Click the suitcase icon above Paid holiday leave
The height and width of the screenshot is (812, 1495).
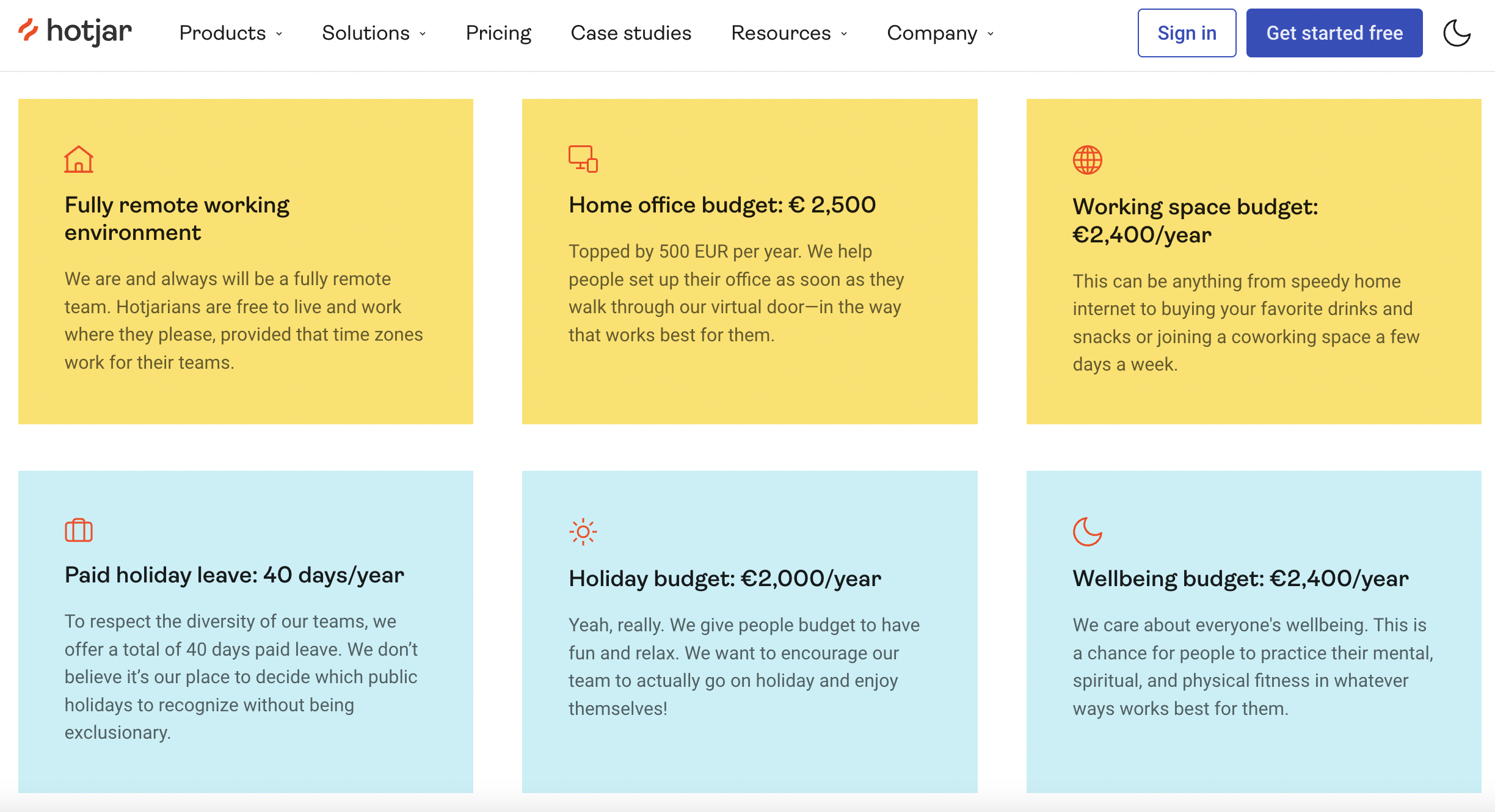pos(79,530)
